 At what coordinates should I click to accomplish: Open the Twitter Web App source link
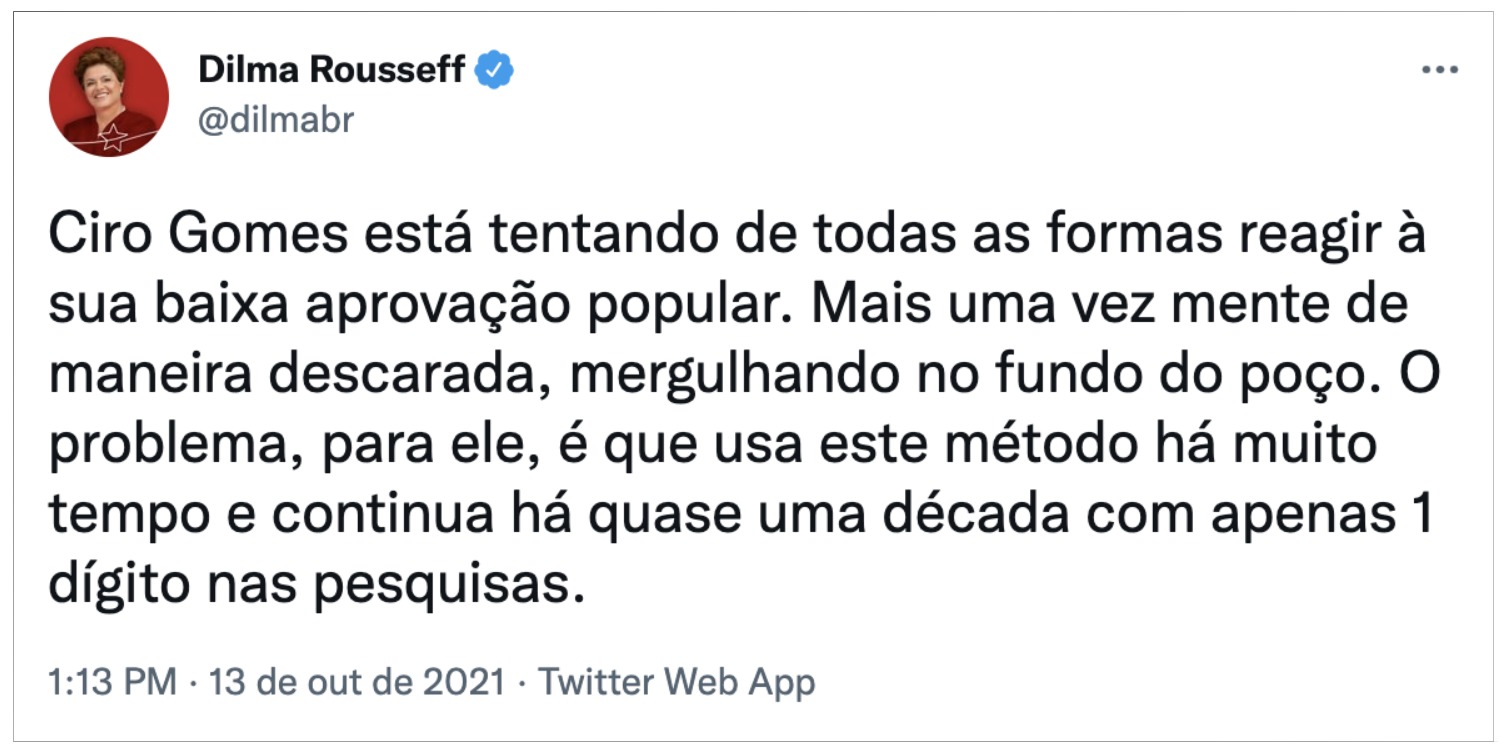[677, 683]
